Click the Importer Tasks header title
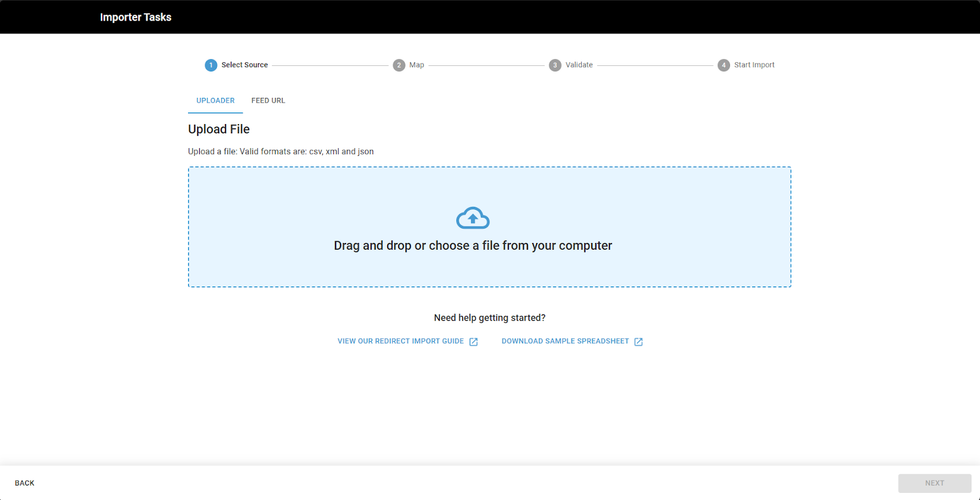The height and width of the screenshot is (500, 980). (x=136, y=17)
